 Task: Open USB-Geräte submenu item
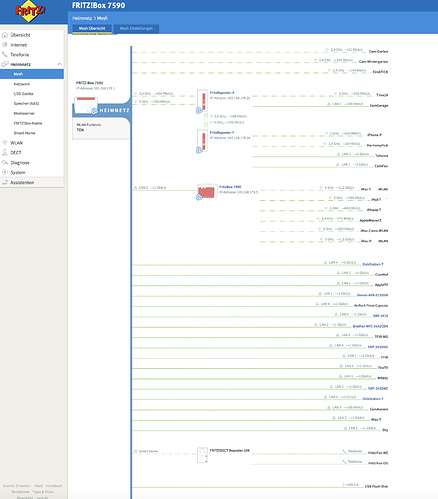click(x=23, y=94)
